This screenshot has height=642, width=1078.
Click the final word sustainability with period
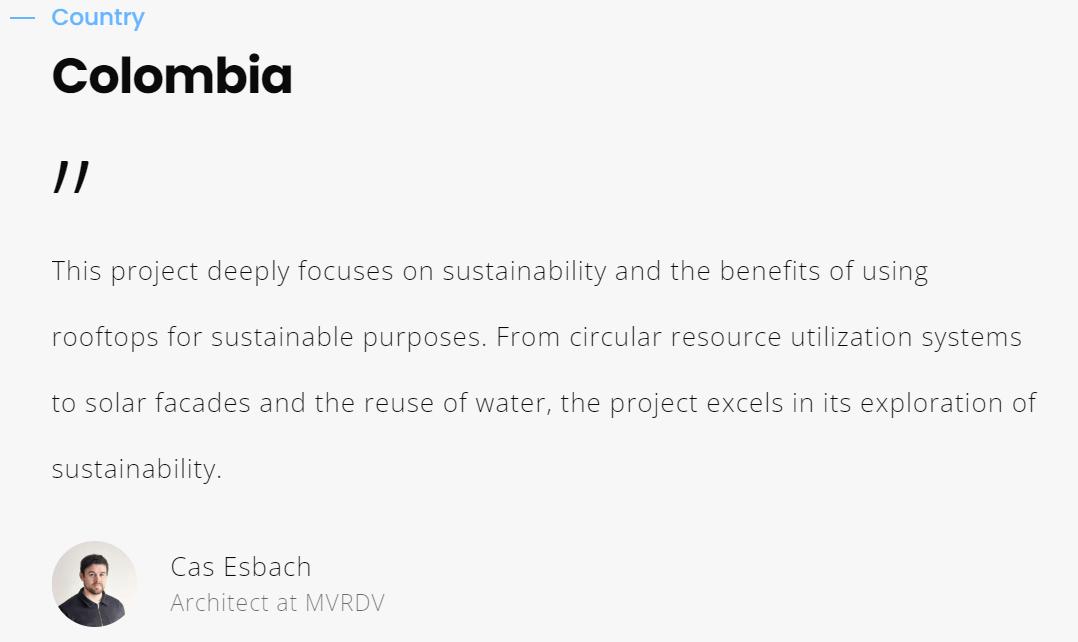coord(137,469)
